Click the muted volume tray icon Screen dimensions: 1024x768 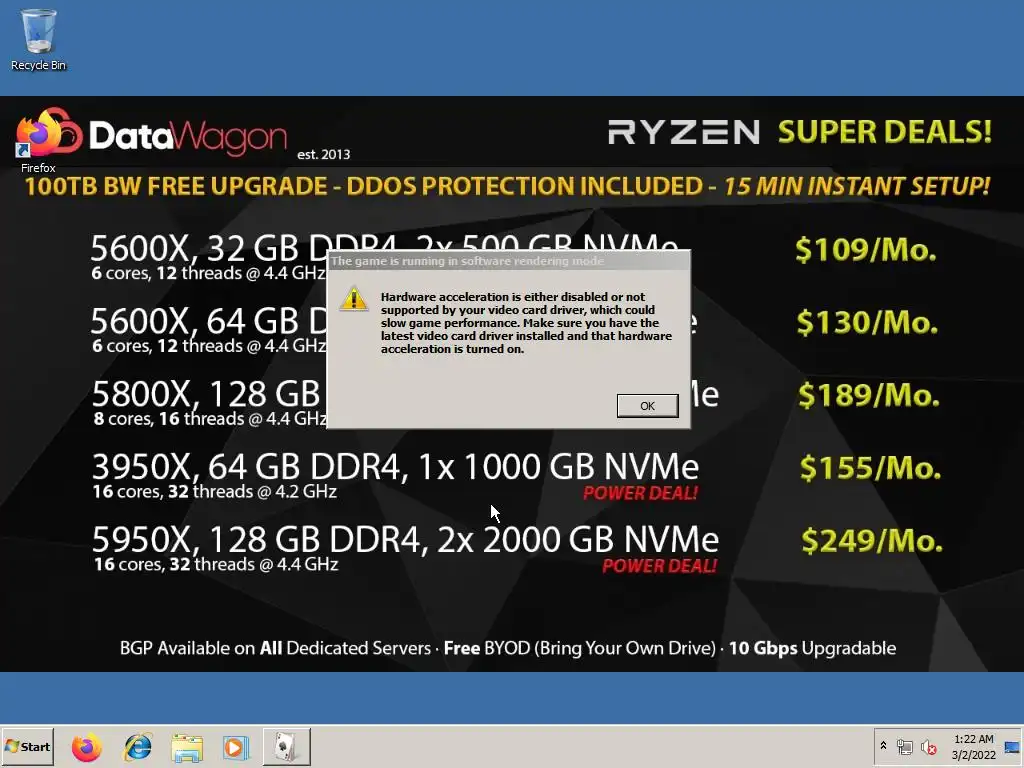[x=928, y=747]
